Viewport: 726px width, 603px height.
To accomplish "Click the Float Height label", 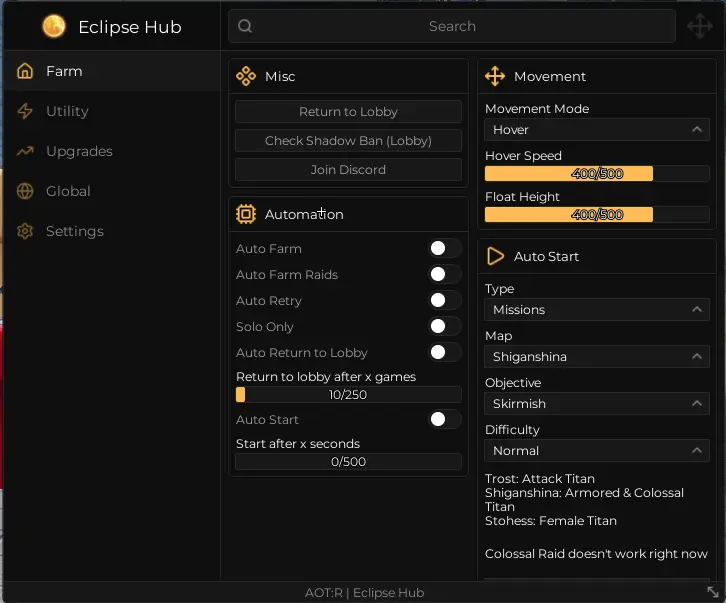I will (522, 197).
